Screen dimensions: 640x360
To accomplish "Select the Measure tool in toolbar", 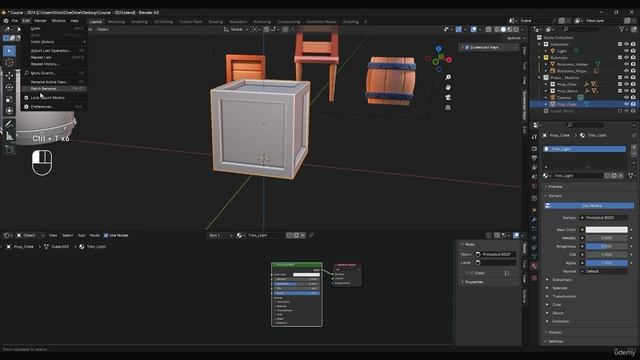I will pos(9,136).
